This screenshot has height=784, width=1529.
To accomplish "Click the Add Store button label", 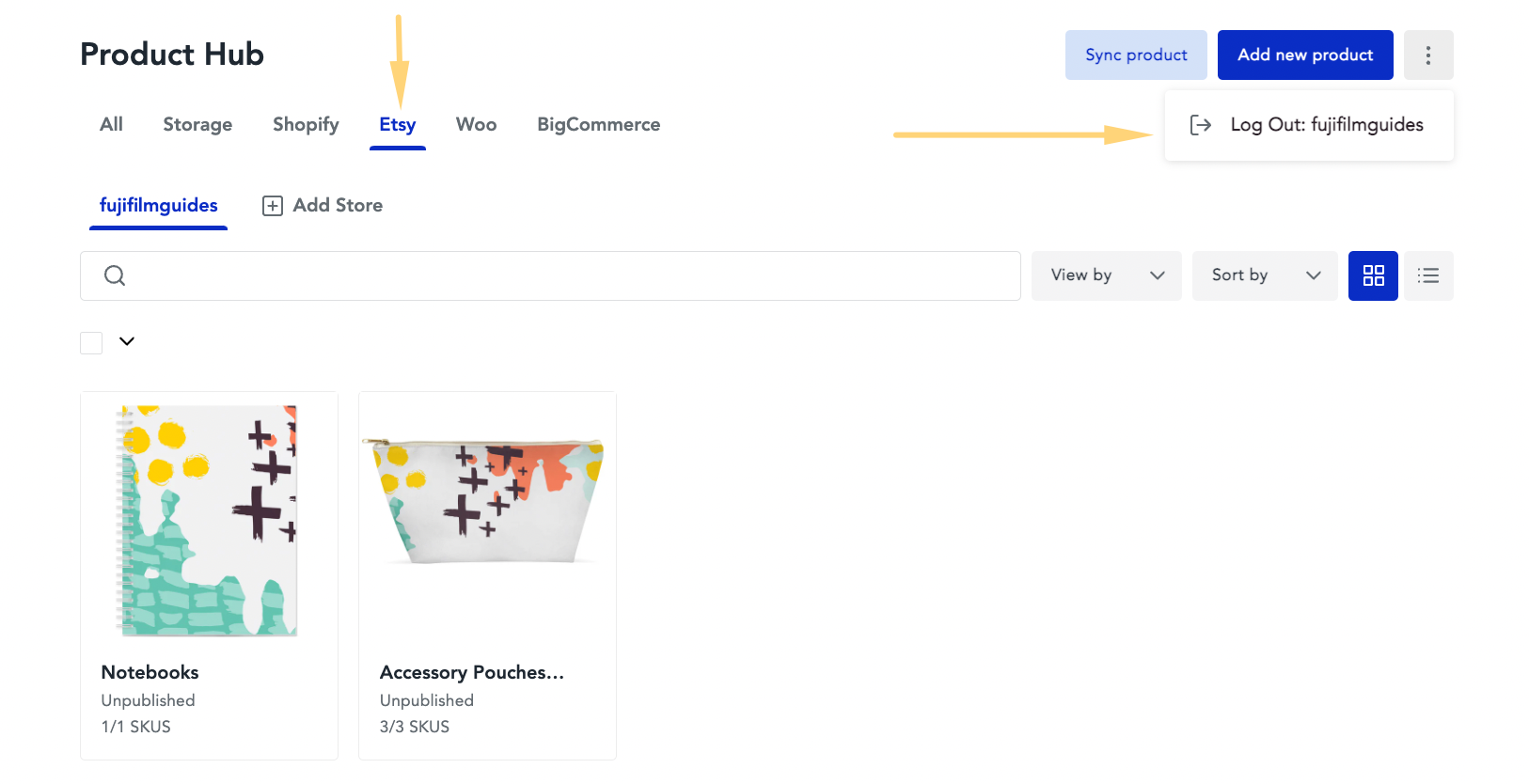I will (x=338, y=205).
